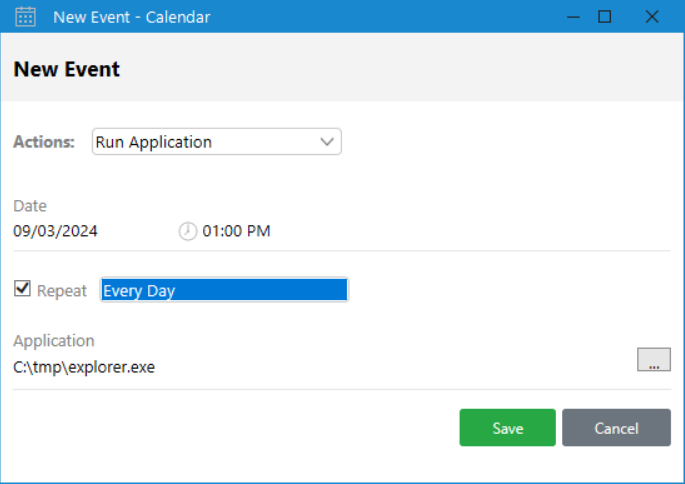Click the calendar icon in title bar

click(25, 17)
